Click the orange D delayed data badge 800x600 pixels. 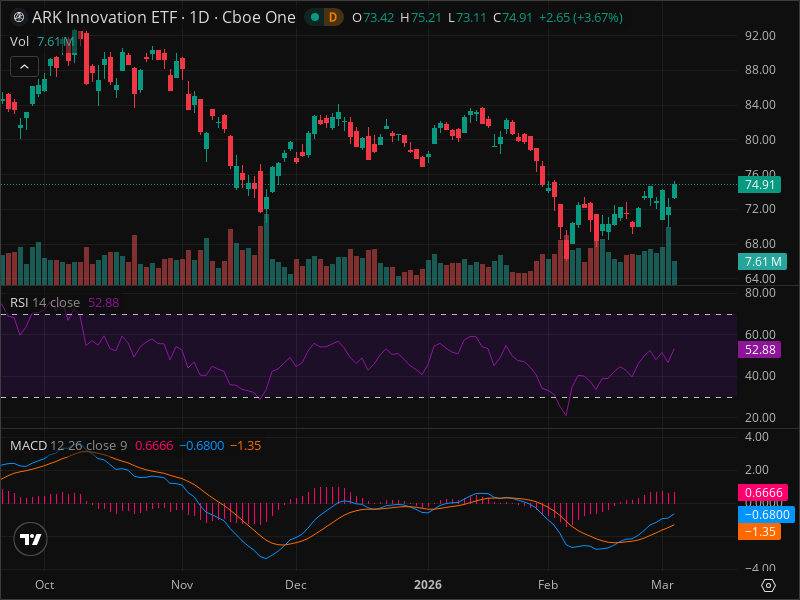coord(333,17)
